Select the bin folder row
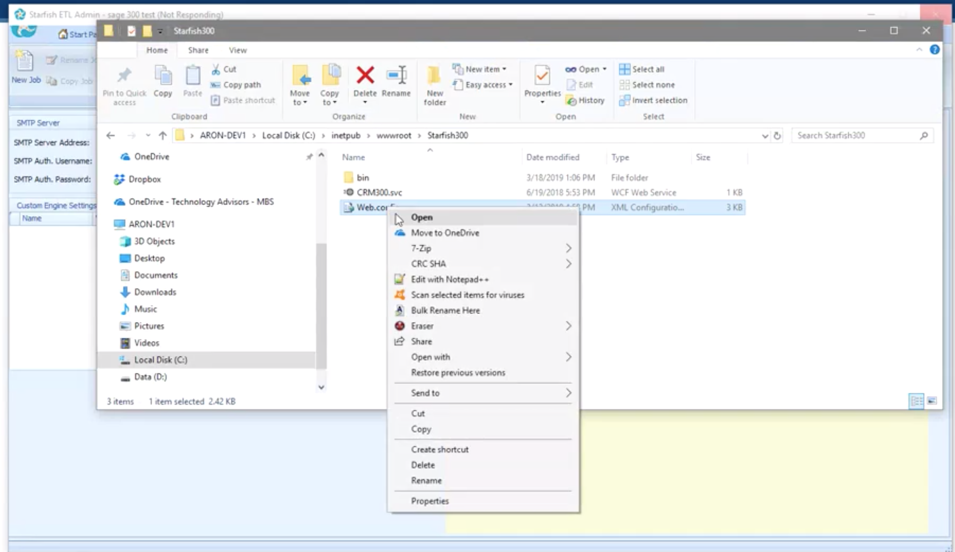Viewport: 955px width, 552px height. coord(542,178)
